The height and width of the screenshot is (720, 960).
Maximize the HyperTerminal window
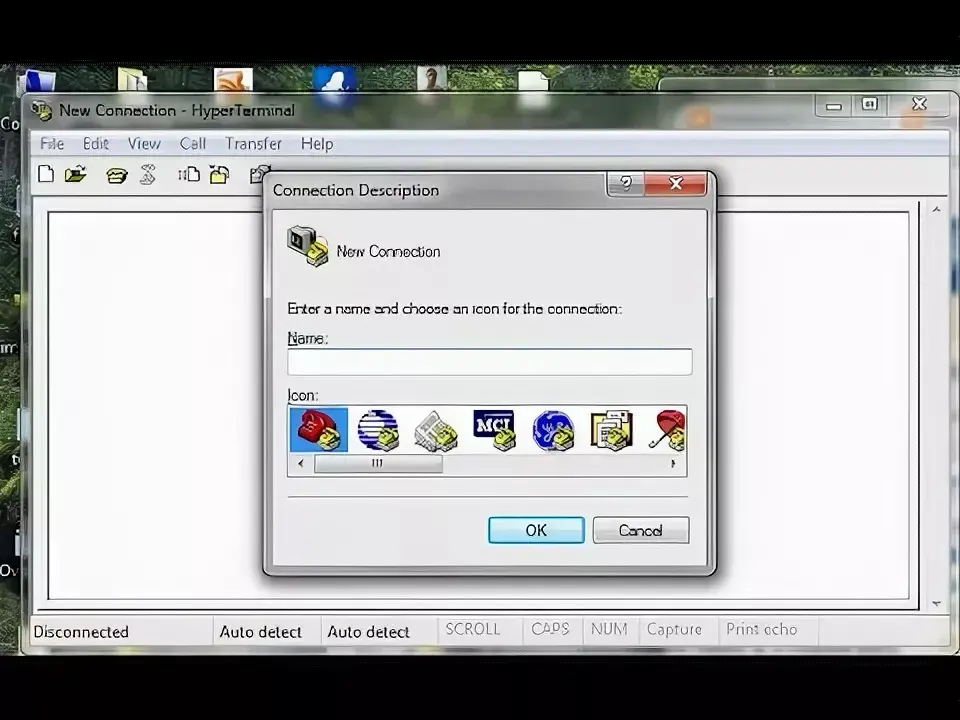coord(869,105)
